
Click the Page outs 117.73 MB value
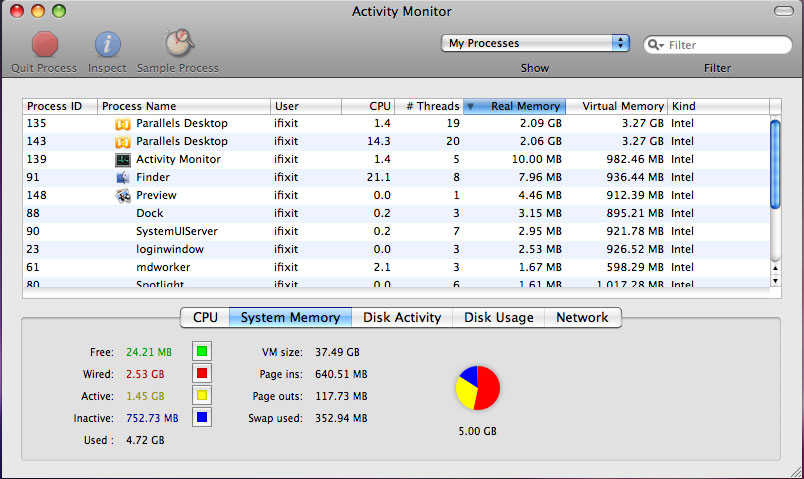point(341,396)
